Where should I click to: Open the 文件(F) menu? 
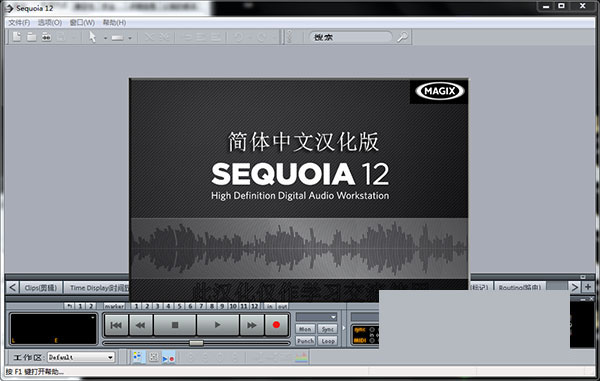click(x=19, y=23)
